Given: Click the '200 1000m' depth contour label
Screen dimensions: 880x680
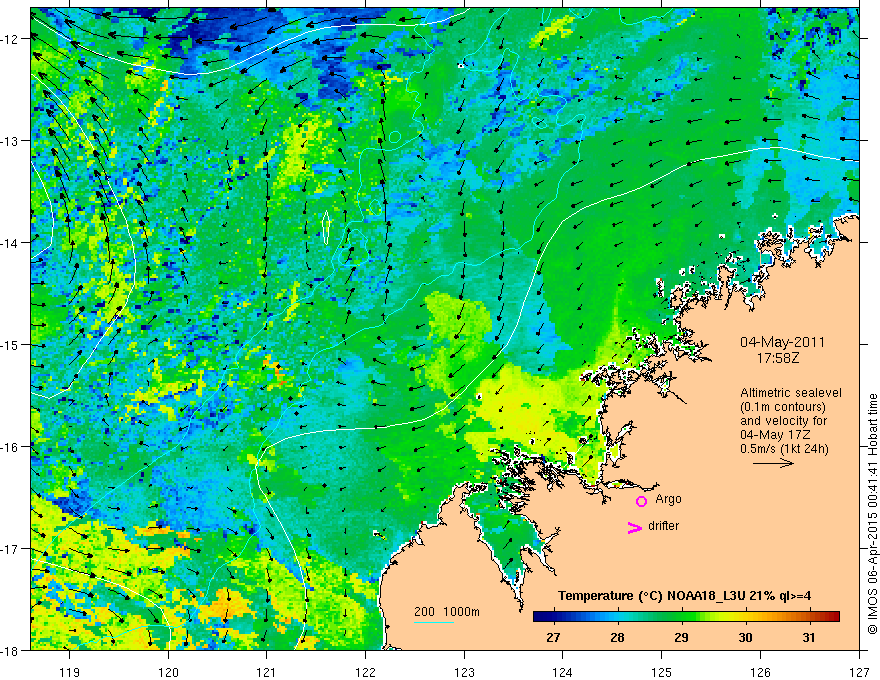Looking at the screenshot, I should (447, 612).
